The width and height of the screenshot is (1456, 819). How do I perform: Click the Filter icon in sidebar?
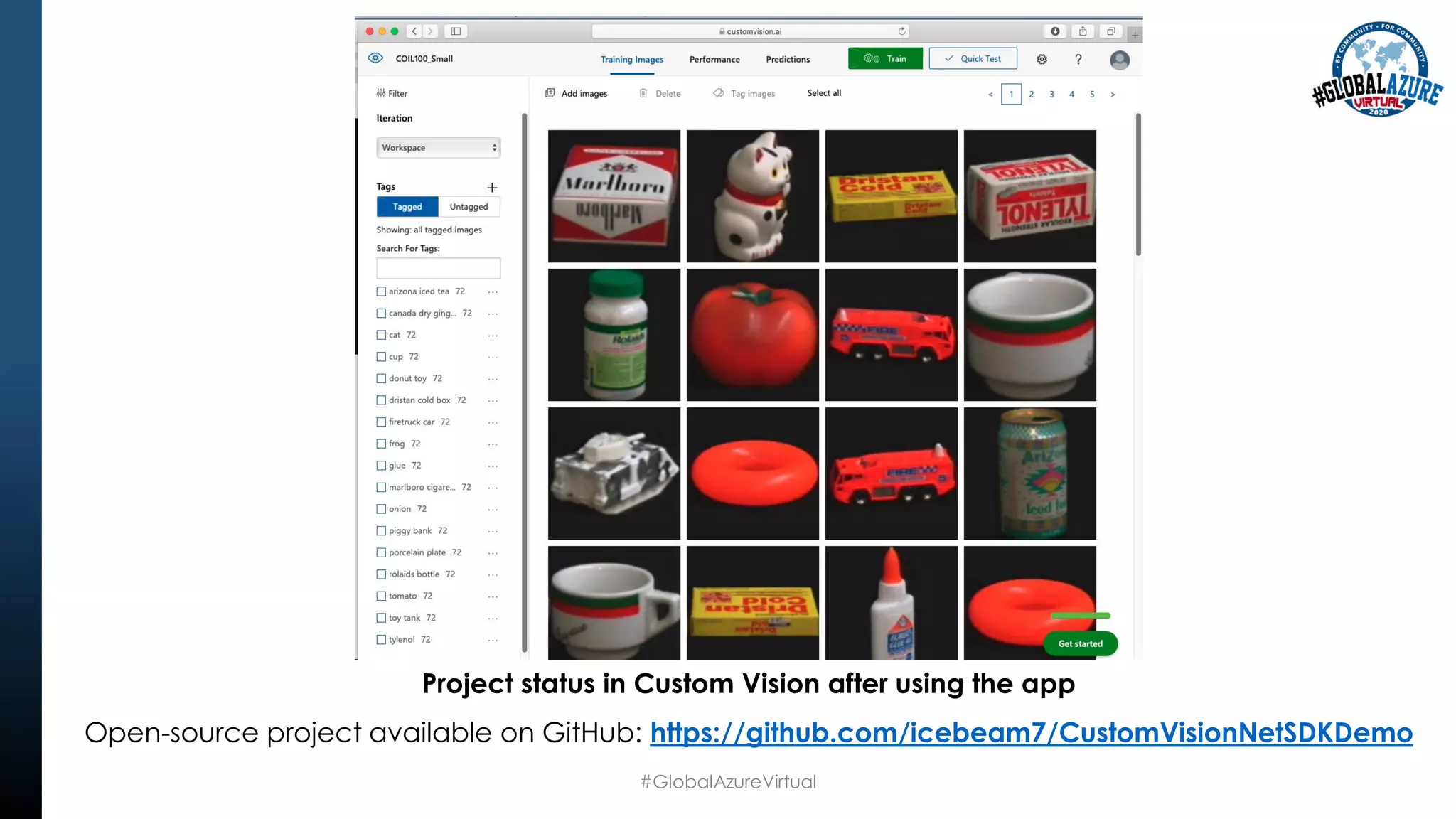click(381, 93)
